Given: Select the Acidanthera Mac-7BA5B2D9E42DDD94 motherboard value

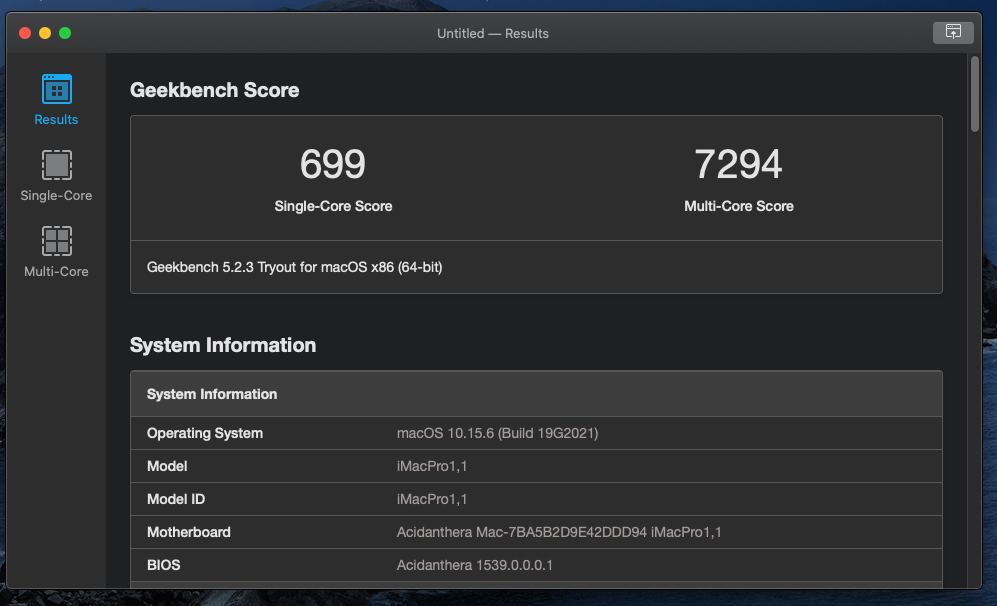Looking at the screenshot, I should pos(559,532).
